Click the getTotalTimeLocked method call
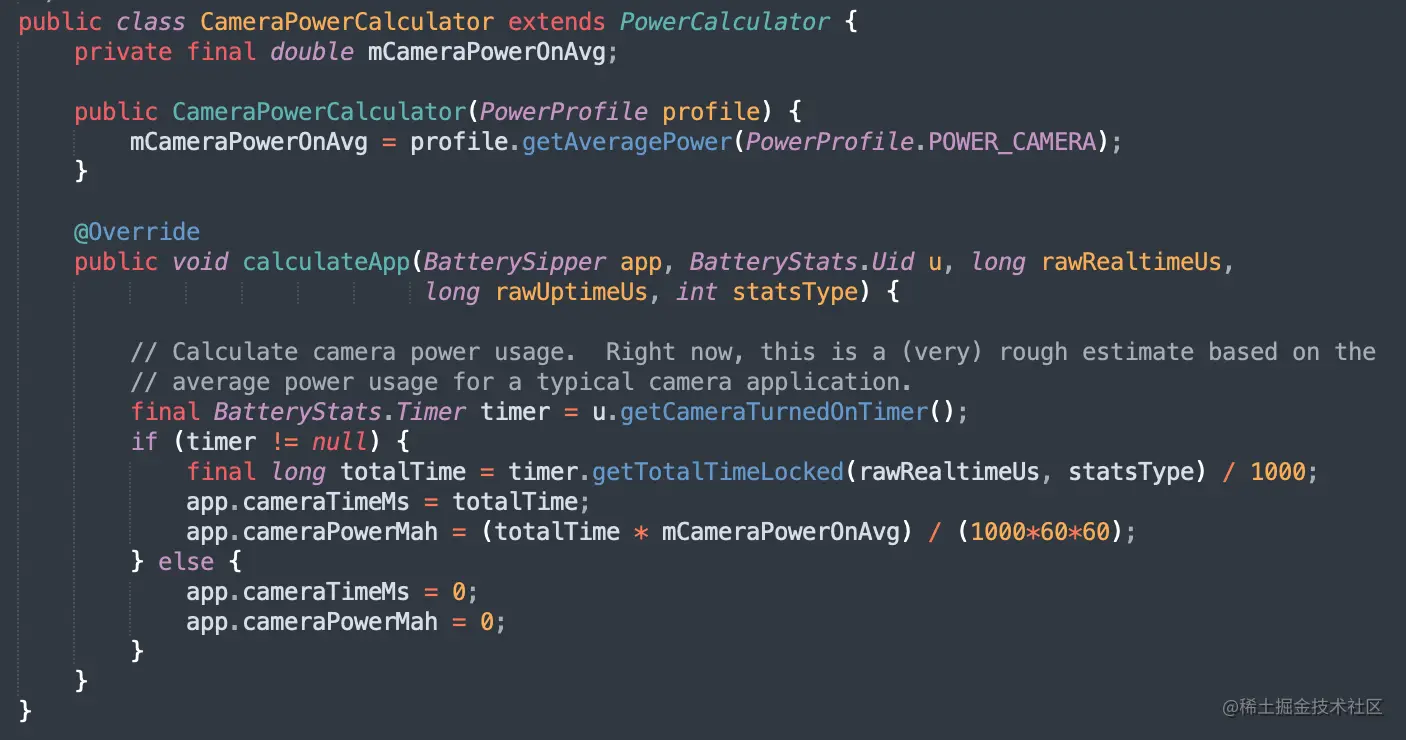Image resolution: width=1406 pixels, height=740 pixels. point(718,472)
